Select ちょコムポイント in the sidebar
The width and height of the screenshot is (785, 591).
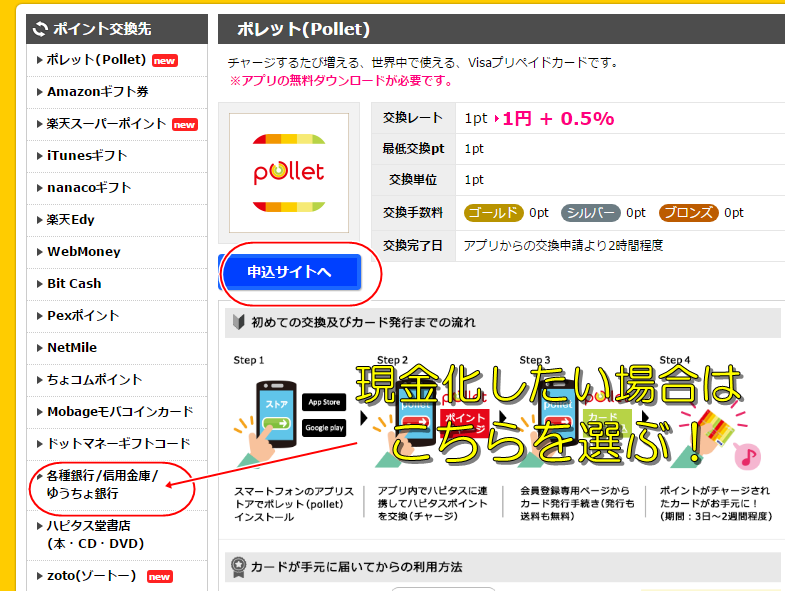point(95,380)
